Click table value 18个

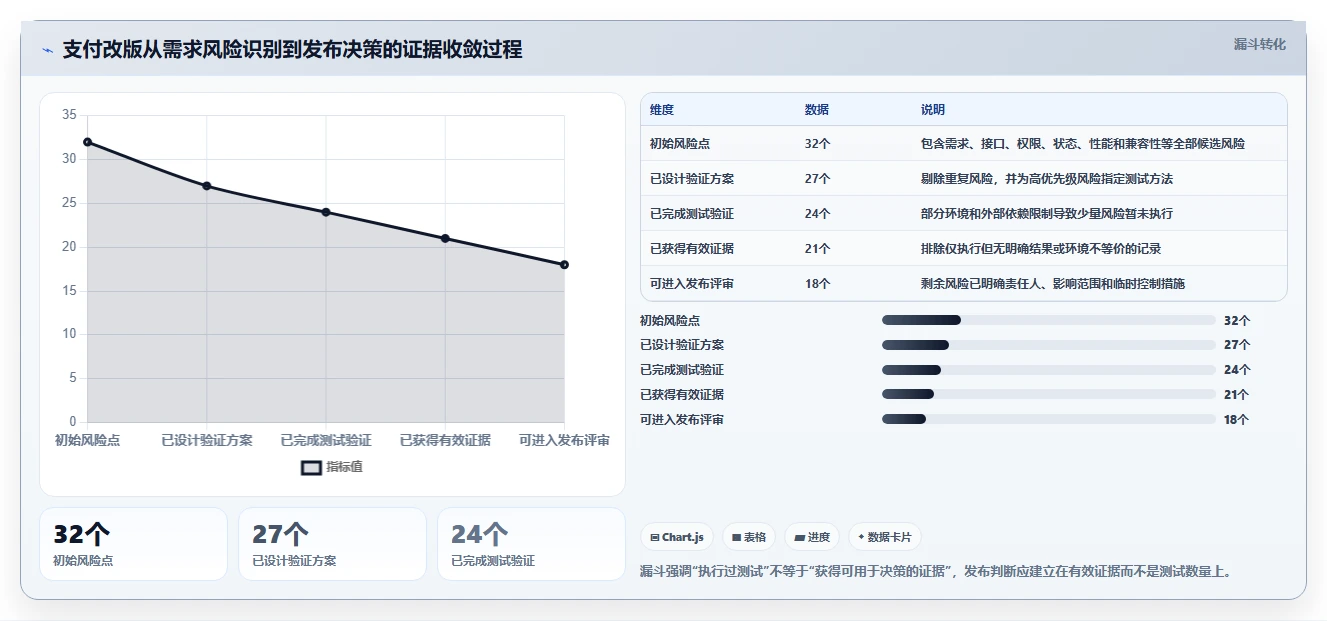(817, 284)
